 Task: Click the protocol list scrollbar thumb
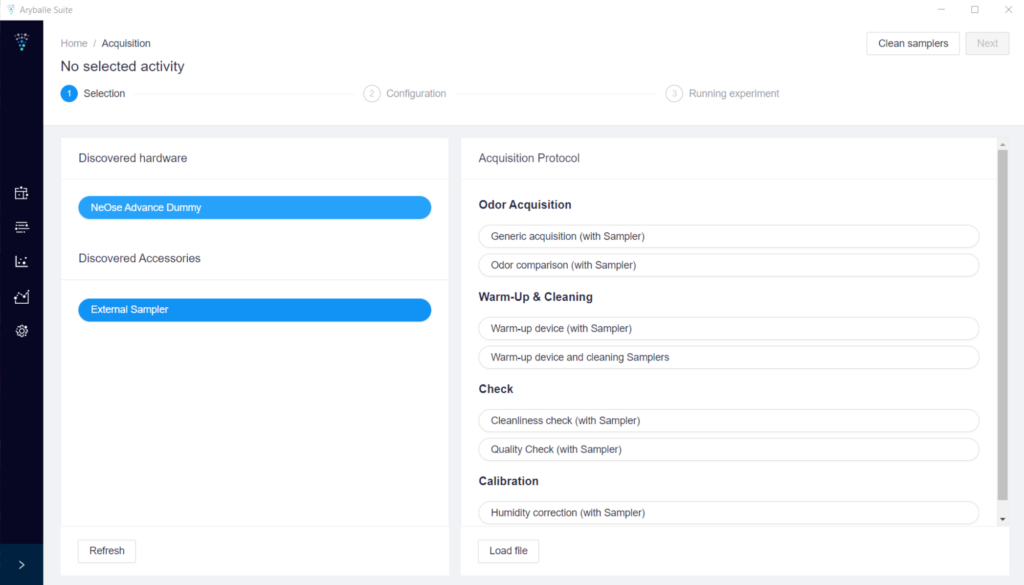(x=1002, y=325)
